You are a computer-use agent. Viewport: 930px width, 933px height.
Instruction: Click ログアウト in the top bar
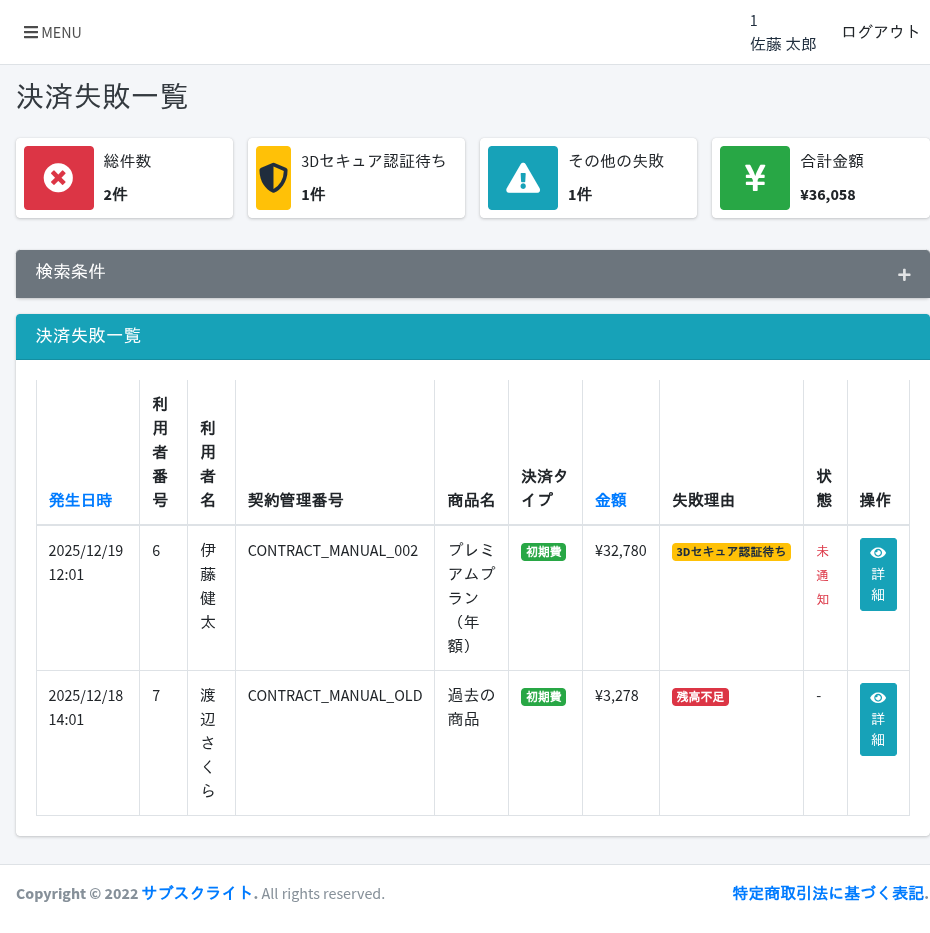coord(880,31)
